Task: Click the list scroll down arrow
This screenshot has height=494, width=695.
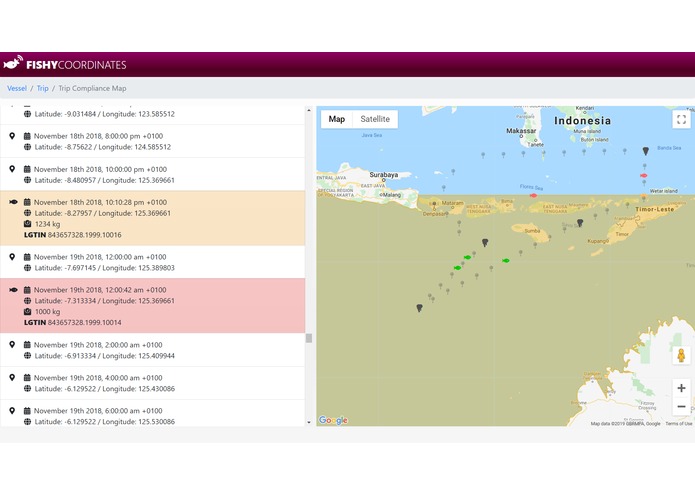Action: [x=309, y=422]
